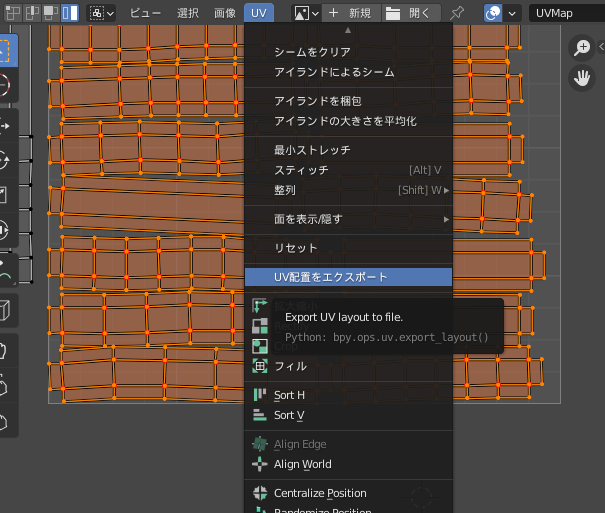Click the UVMap active UV field

(x=566, y=13)
